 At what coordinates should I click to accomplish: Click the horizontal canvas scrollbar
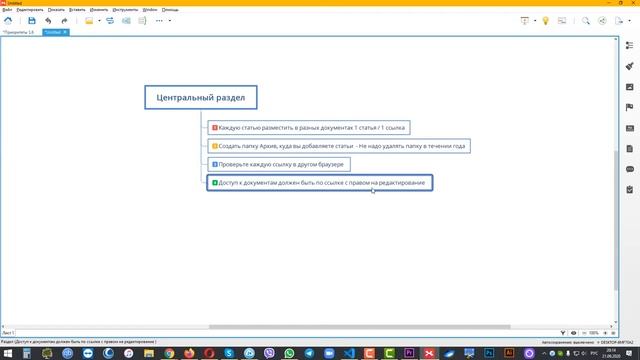(359, 327)
